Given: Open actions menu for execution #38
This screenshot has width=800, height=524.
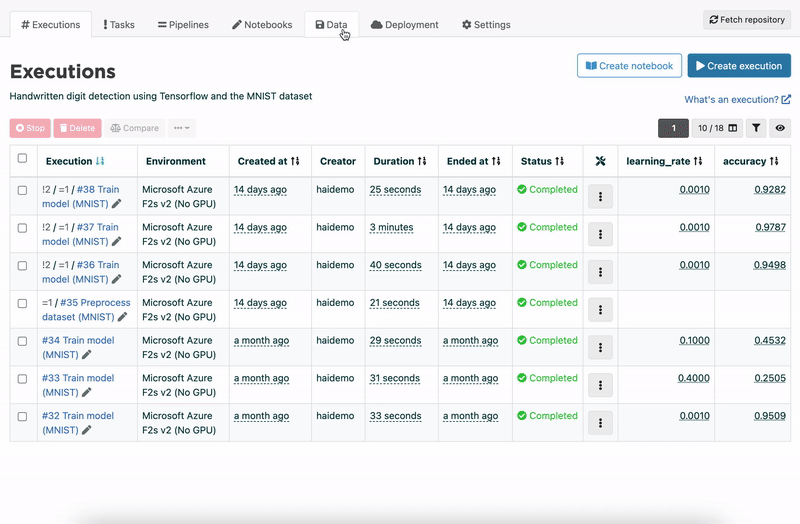Looking at the screenshot, I should pyautogui.click(x=601, y=196).
